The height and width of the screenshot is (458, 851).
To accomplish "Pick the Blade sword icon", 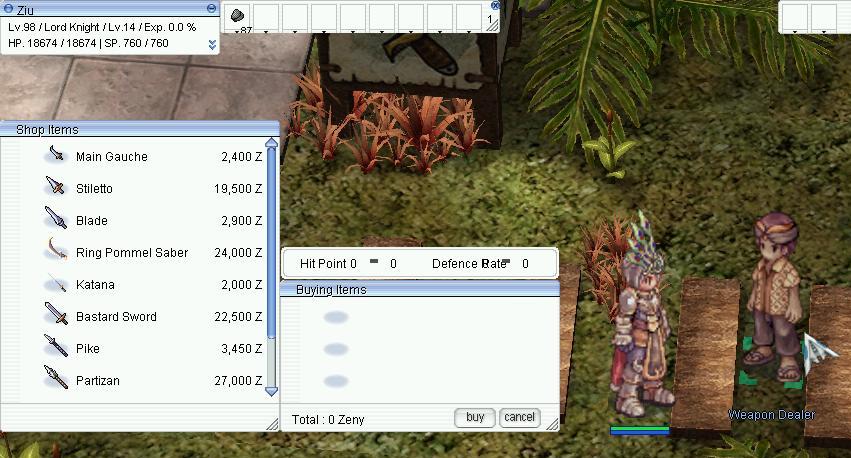I will point(55,218).
